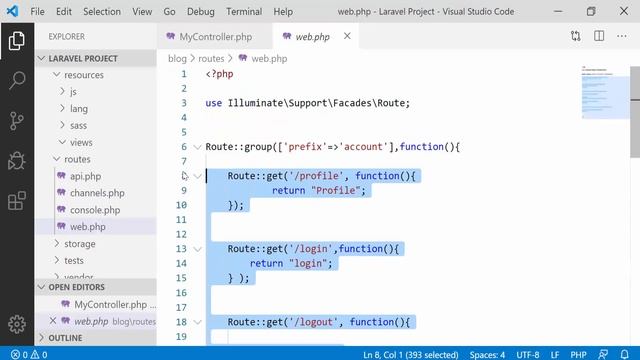Click the blog breadcrumb segment

177,58
